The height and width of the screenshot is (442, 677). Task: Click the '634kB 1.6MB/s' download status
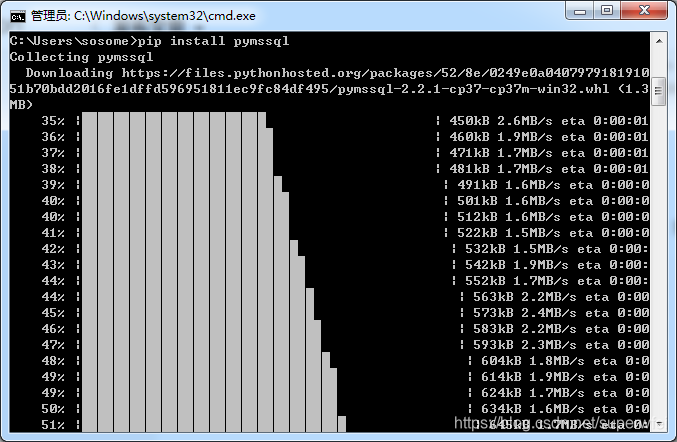tap(533, 408)
